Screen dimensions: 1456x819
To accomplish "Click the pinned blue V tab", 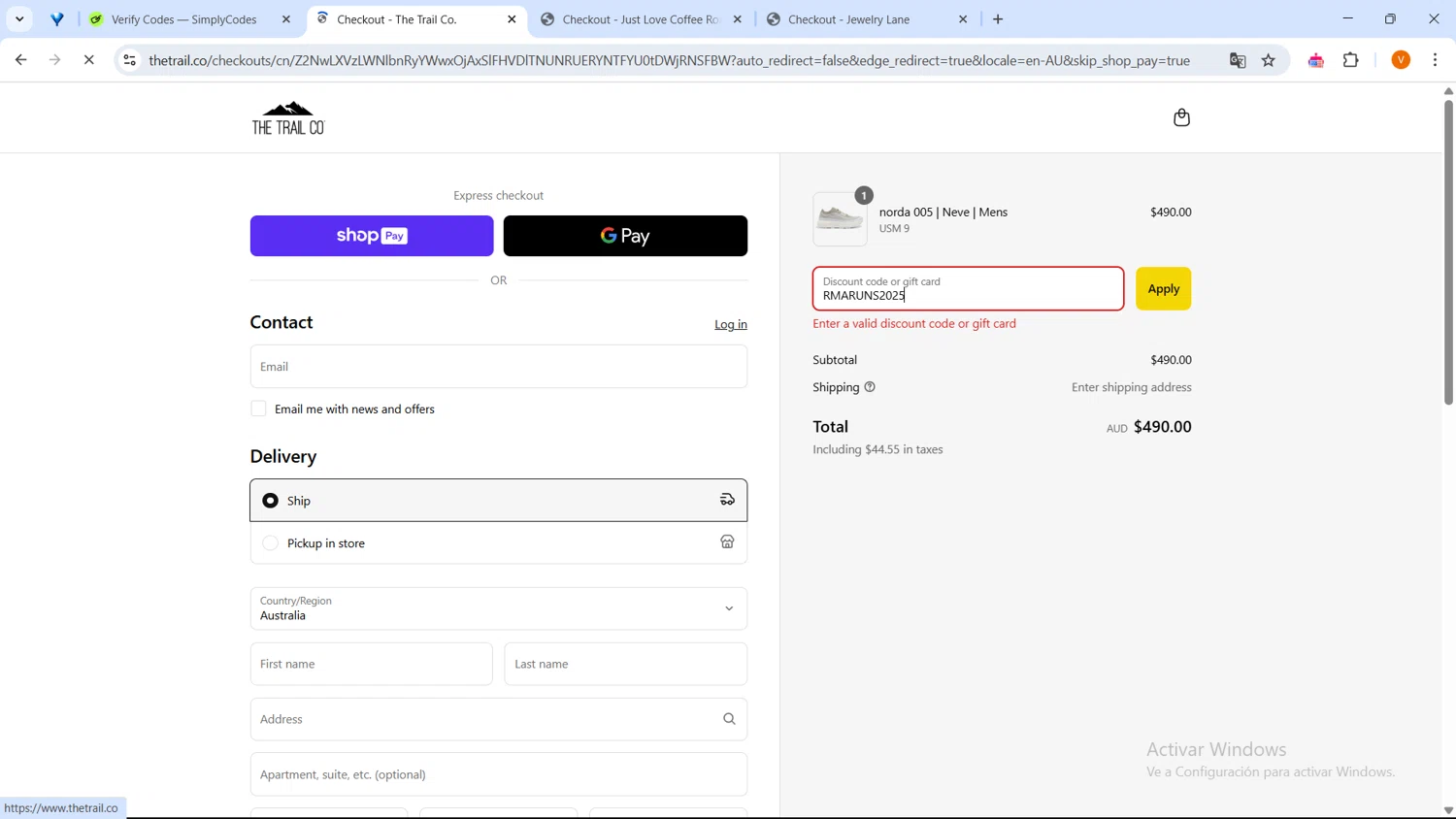I will pos(57,19).
